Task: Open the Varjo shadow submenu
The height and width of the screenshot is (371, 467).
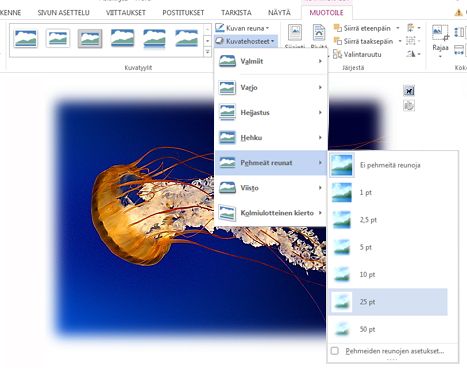Action: pyautogui.click(x=271, y=87)
